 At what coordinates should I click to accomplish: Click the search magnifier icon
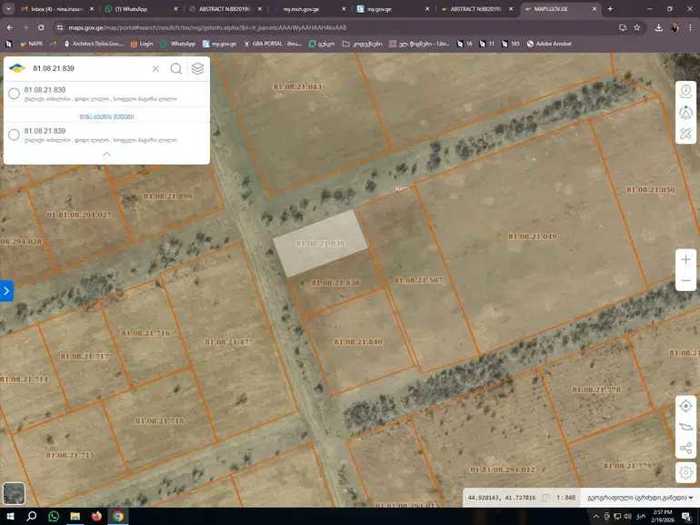click(176, 69)
